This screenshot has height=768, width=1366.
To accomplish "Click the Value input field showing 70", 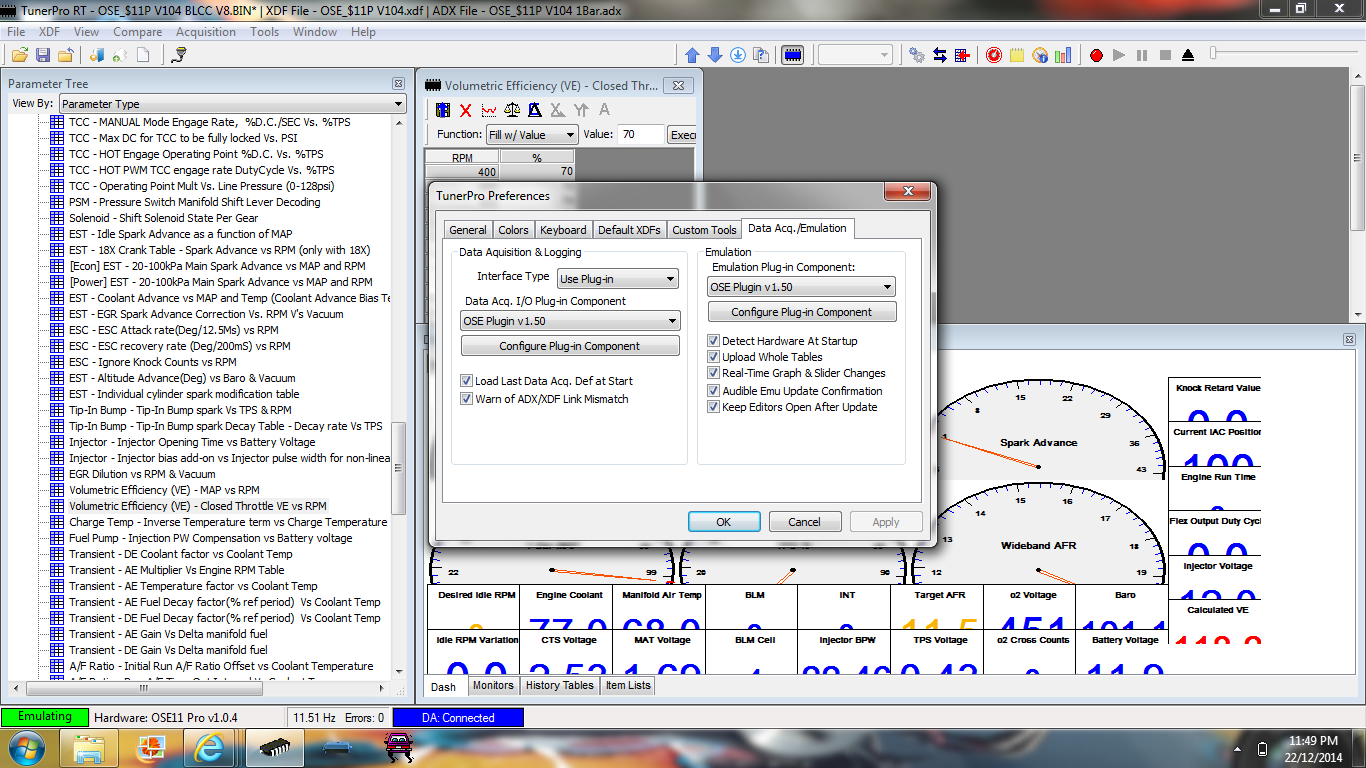I will coord(641,135).
